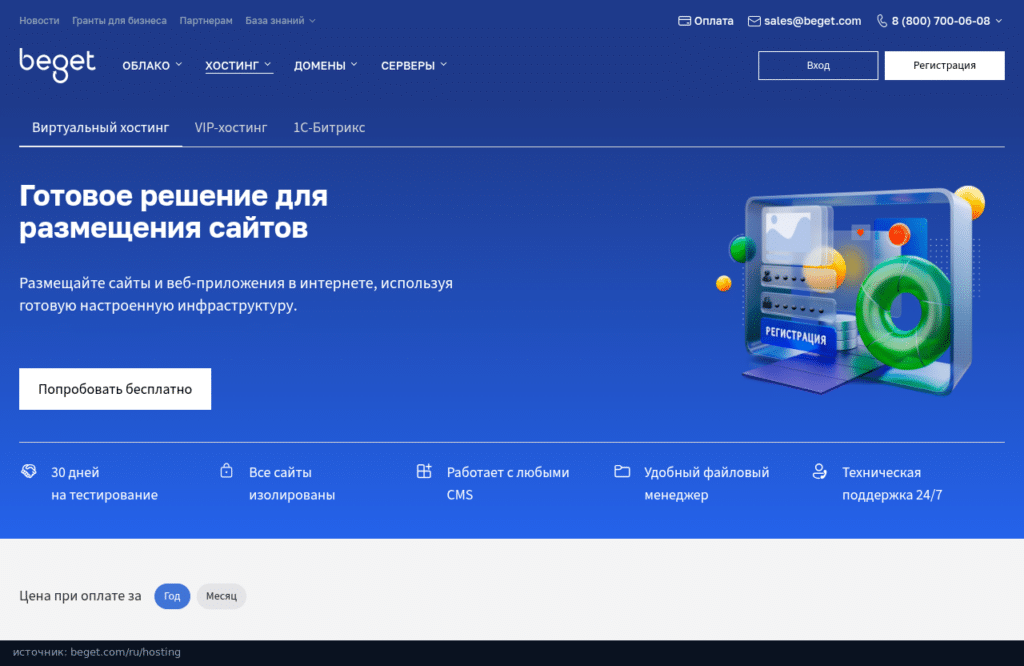
Task: Click the support person icon
Action: pyautogui.click(x=820, y=471)
